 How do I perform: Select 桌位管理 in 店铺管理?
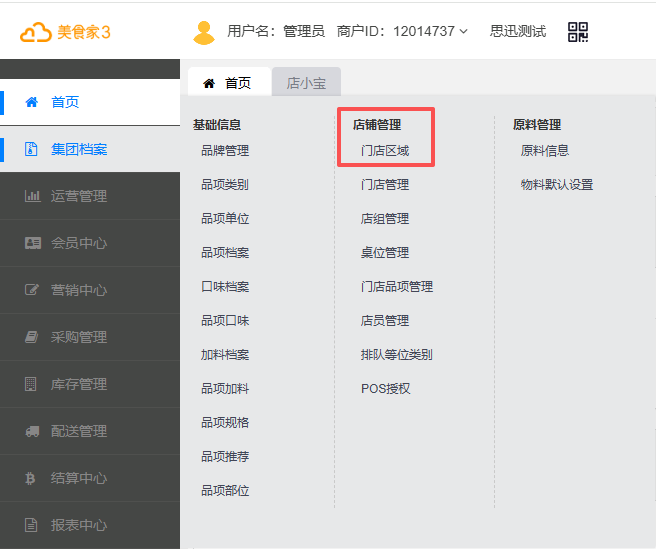click(385, 253)
